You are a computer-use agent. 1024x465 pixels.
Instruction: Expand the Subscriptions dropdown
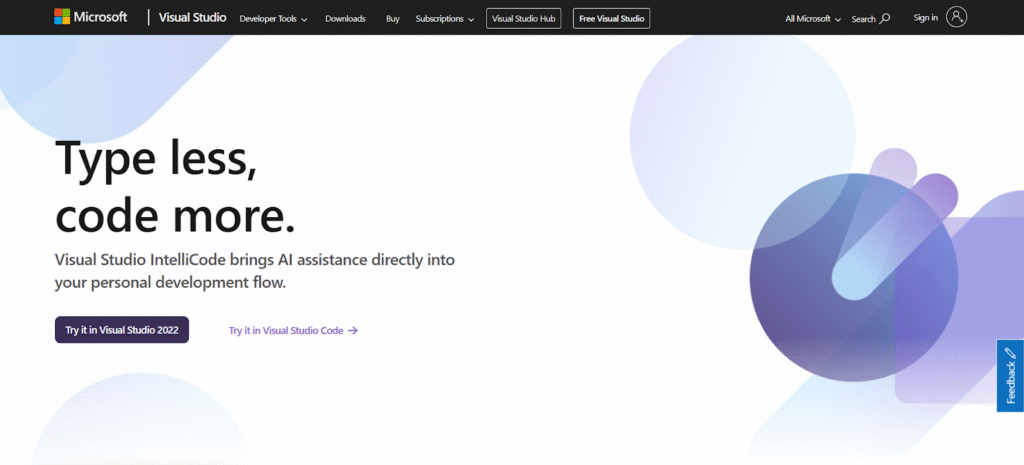point(444,18)
